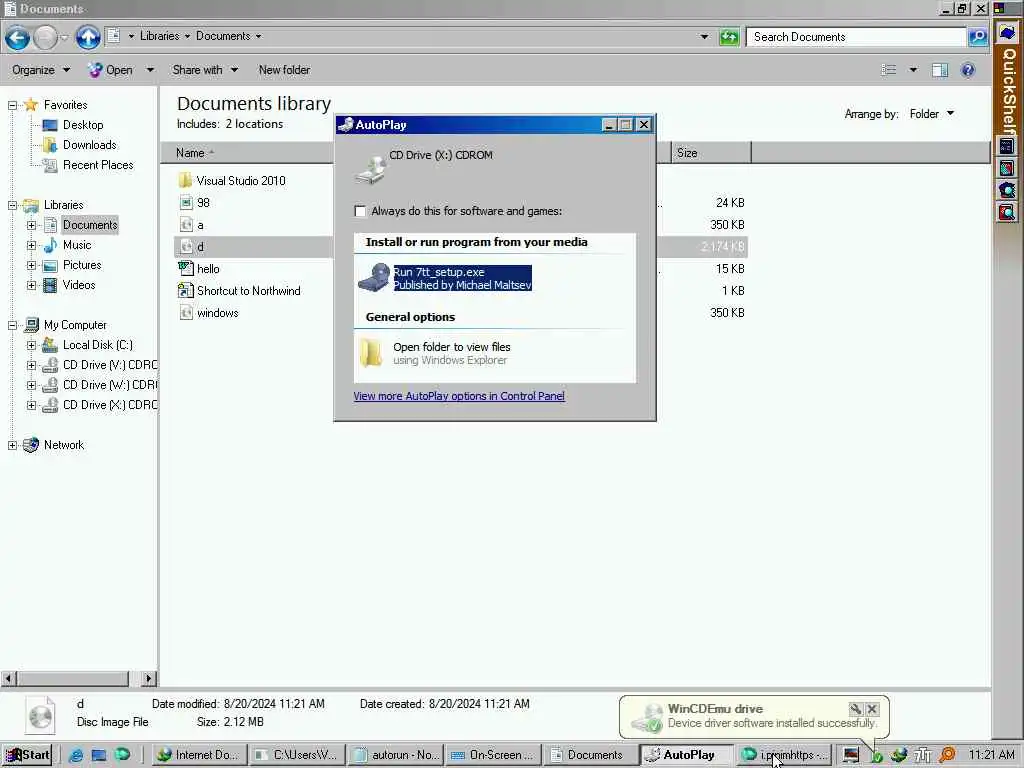Click the Downloads favorites icon
This screenshot has height=768, width=1024.
click(50, 145)
